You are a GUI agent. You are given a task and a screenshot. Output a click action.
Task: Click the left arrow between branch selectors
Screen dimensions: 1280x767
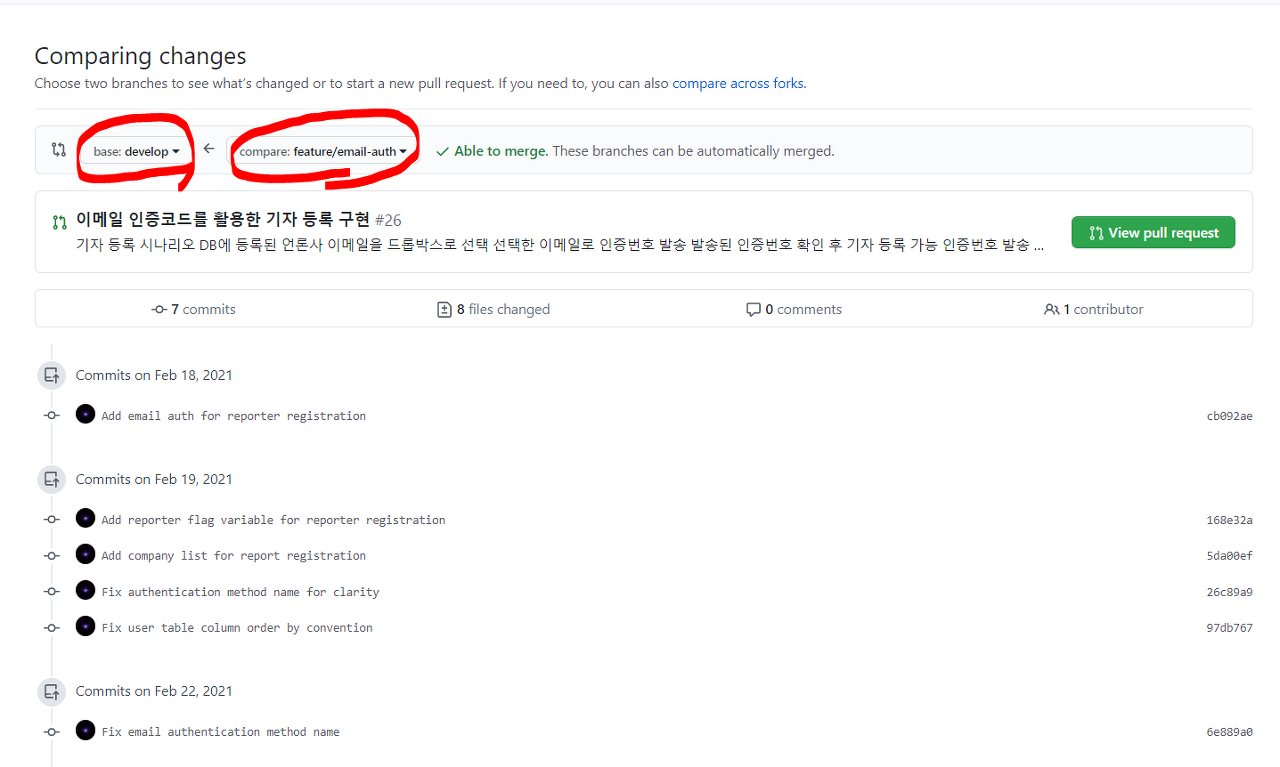[x=209, y=149]
